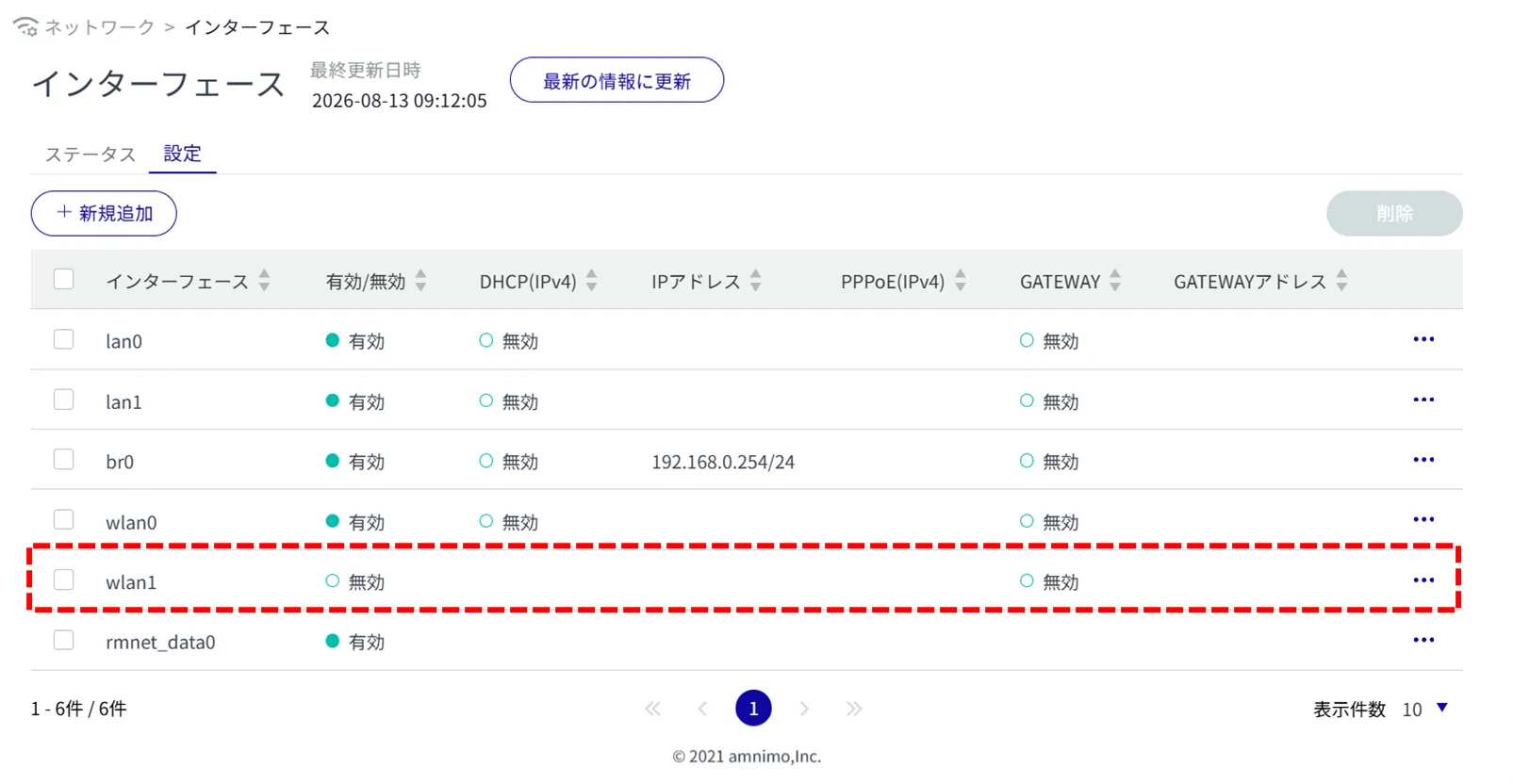This screenshot has height=784, width=1513.
Task: Check the wlan1 row checkbox
Action: pos(63,580)
